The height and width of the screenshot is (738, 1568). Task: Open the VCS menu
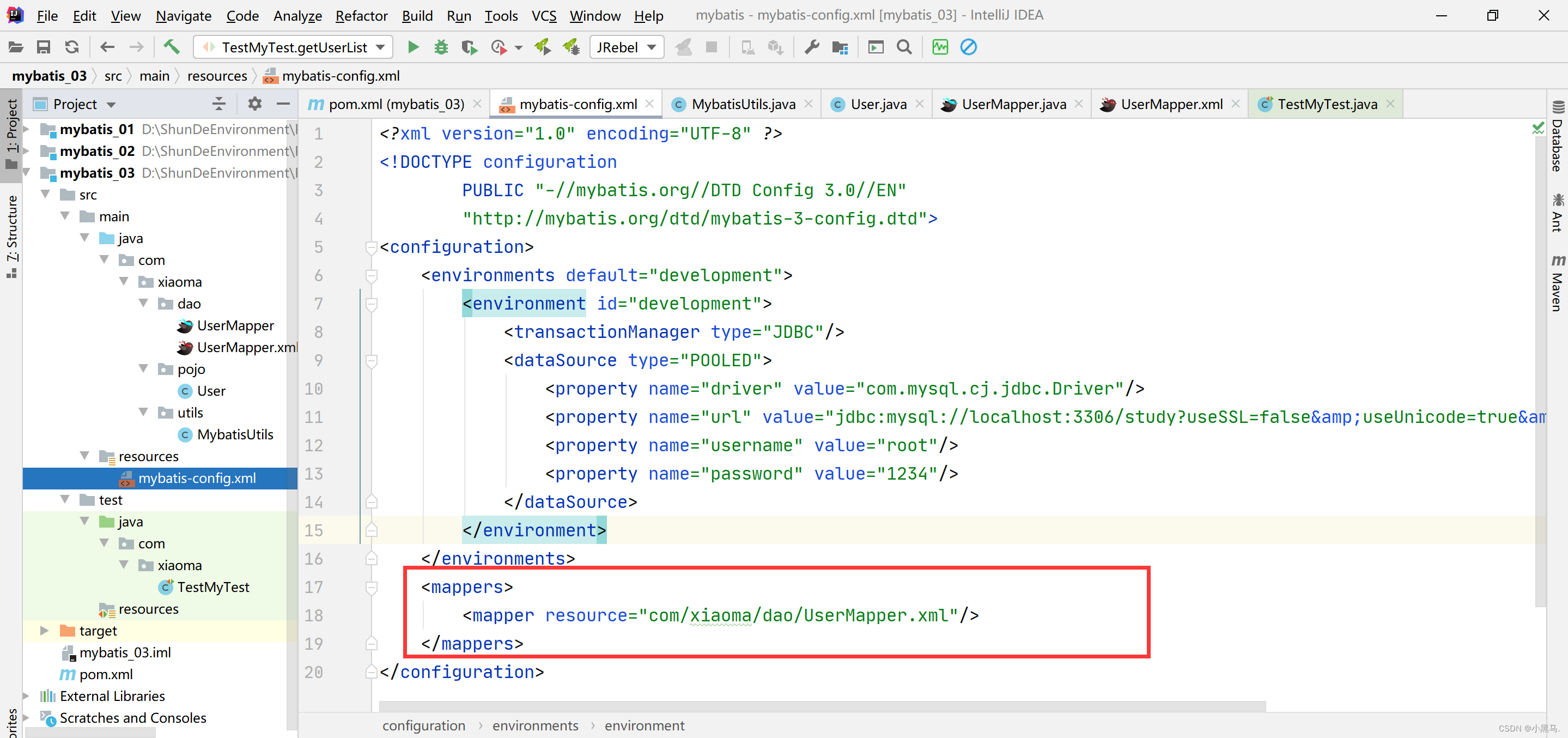coord(544,15)
